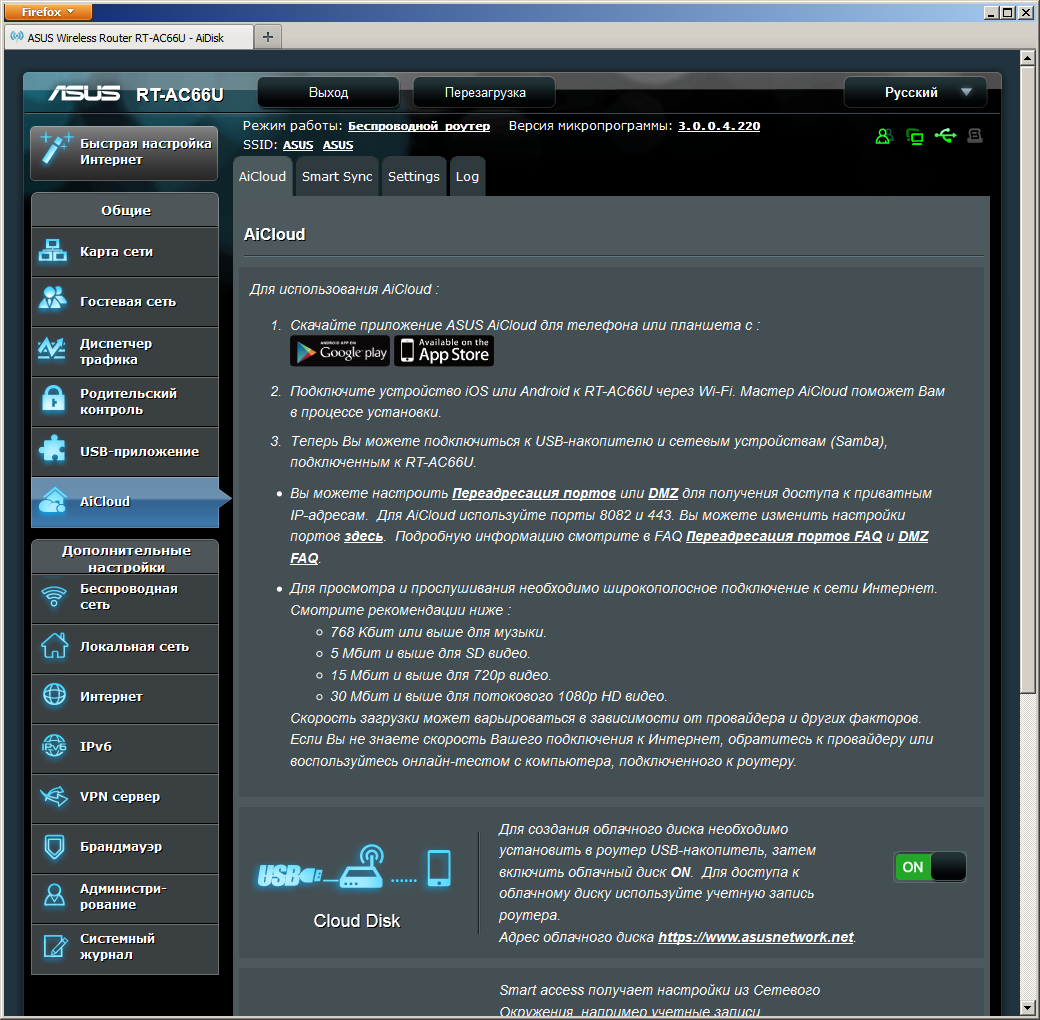Click the Cloud Disk USB router illustration

tap(355, 867)
